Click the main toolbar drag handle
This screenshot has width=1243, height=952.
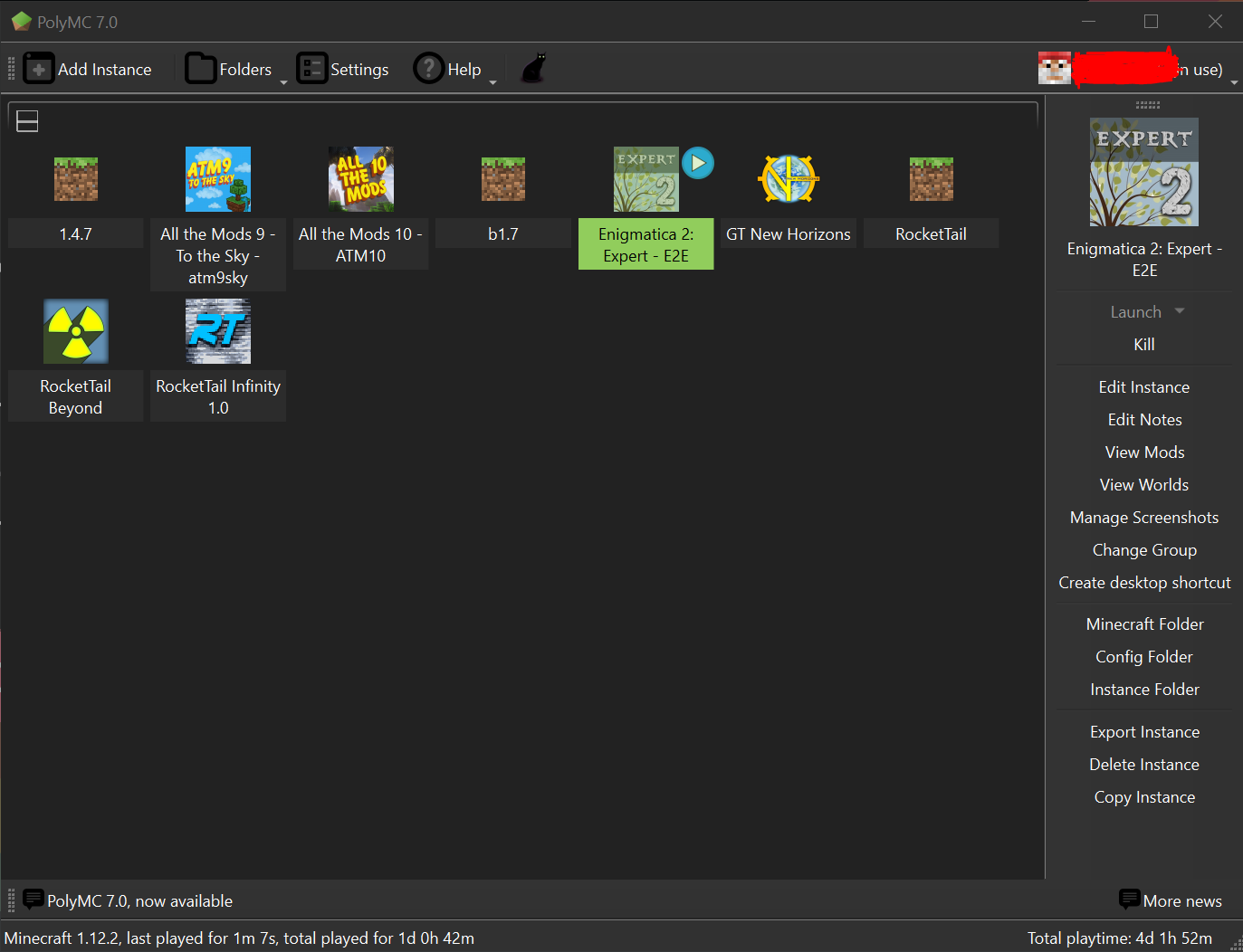11,69
